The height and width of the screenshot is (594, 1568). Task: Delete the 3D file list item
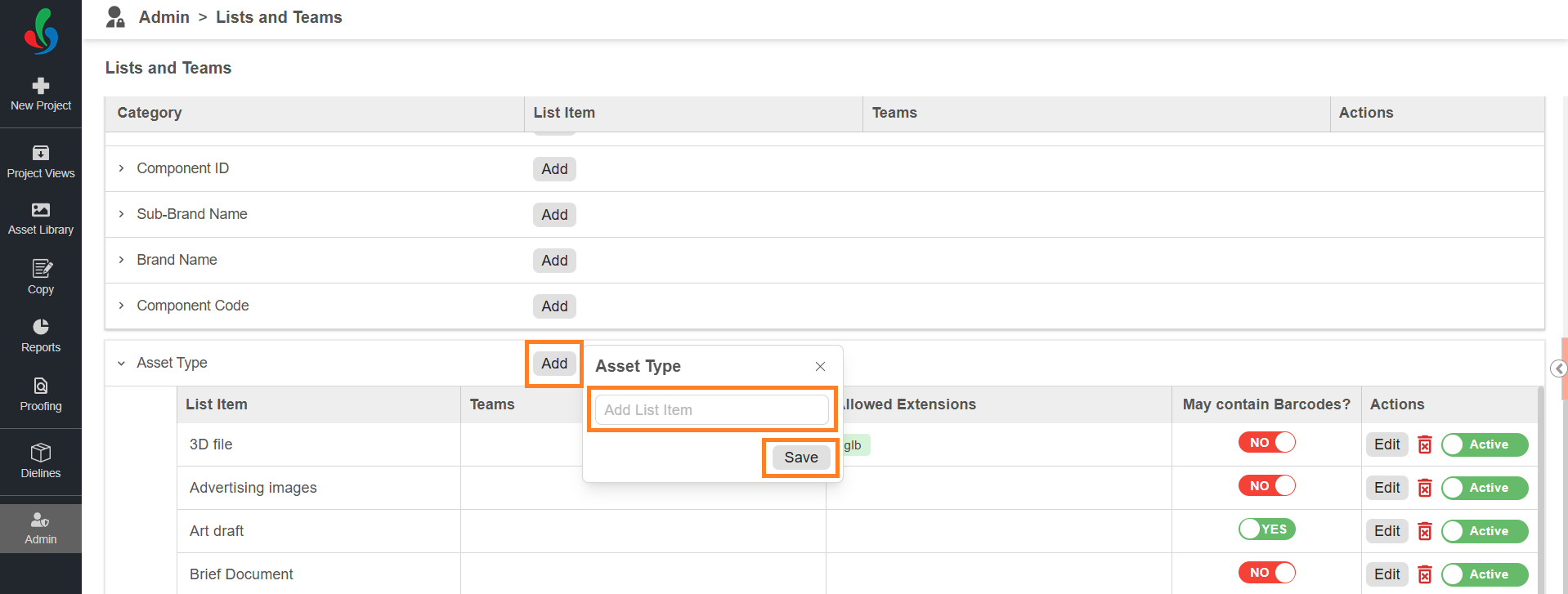click(x=1425, y=444)
